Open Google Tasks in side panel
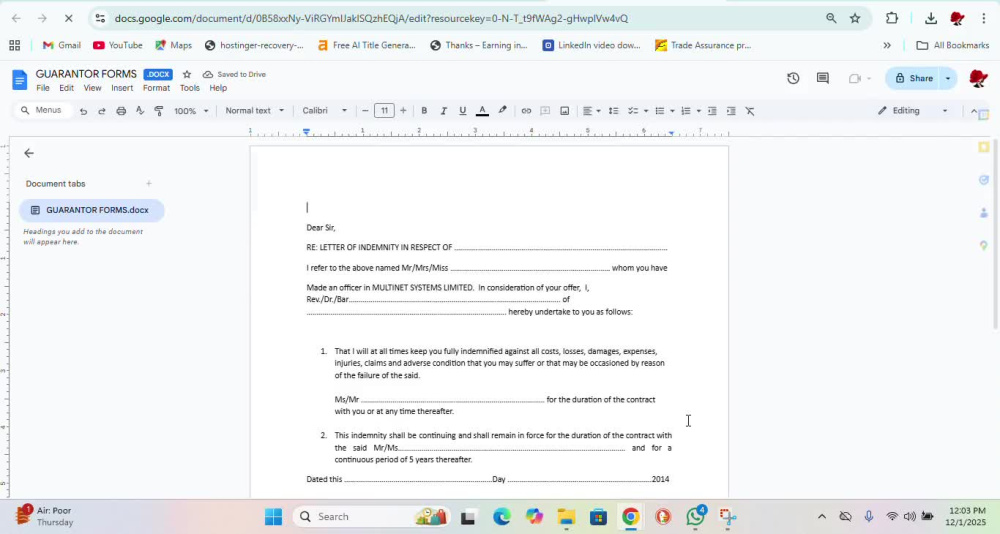The height and width of the screenshot is (534, 1000). coord(983,180)
